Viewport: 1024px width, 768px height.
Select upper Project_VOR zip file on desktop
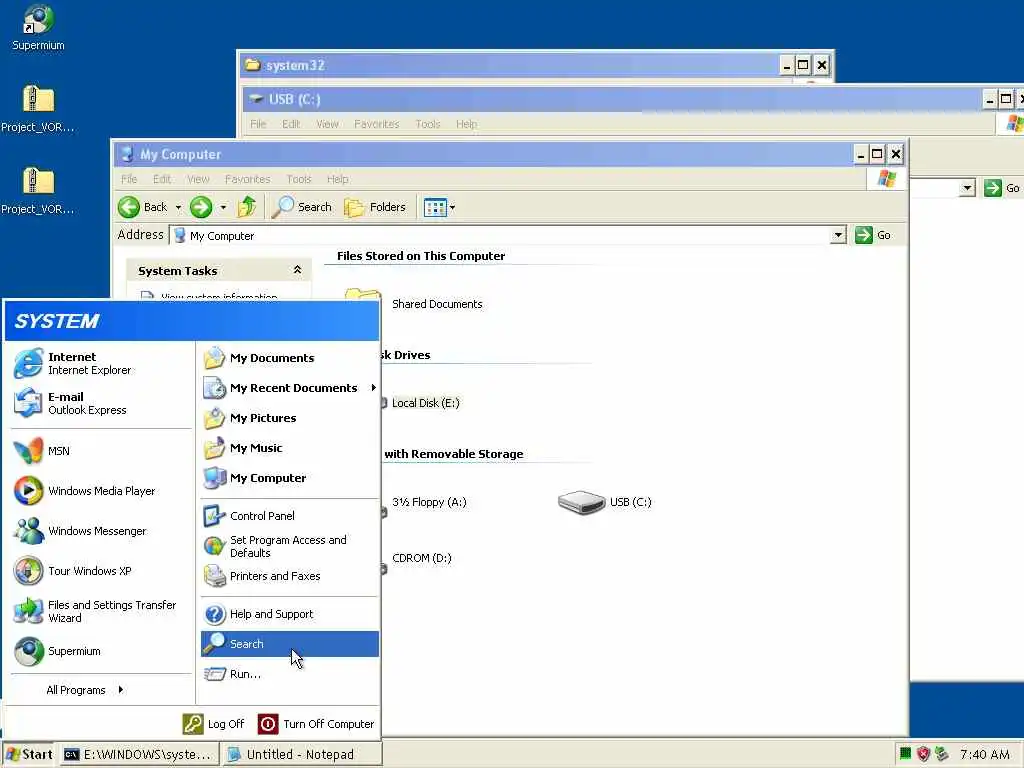(x=38, y=109)
